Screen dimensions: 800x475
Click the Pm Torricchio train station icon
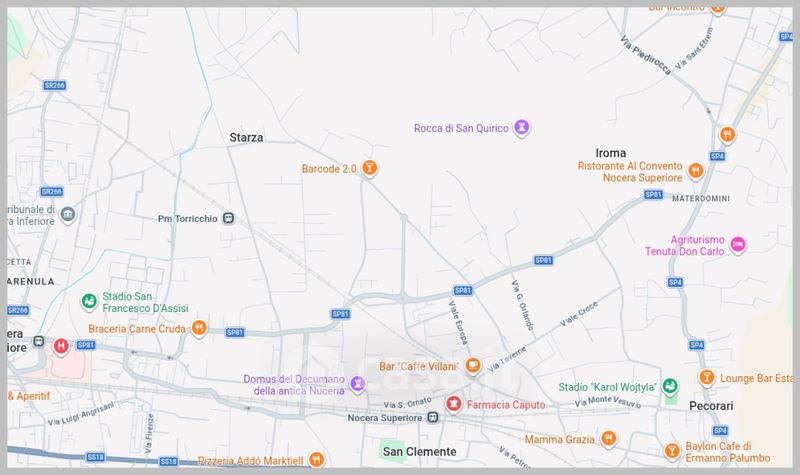point(228,218)
